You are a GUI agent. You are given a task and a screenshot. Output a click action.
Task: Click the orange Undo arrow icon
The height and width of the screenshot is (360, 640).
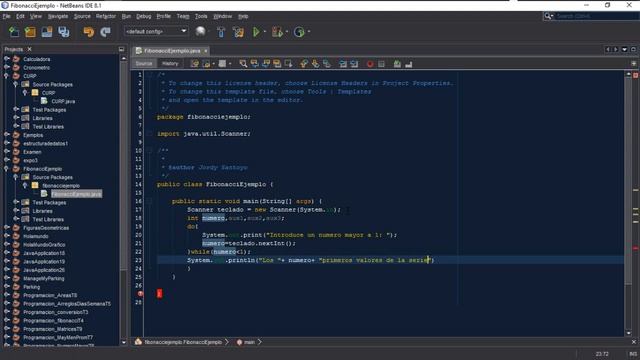point(89,32)
